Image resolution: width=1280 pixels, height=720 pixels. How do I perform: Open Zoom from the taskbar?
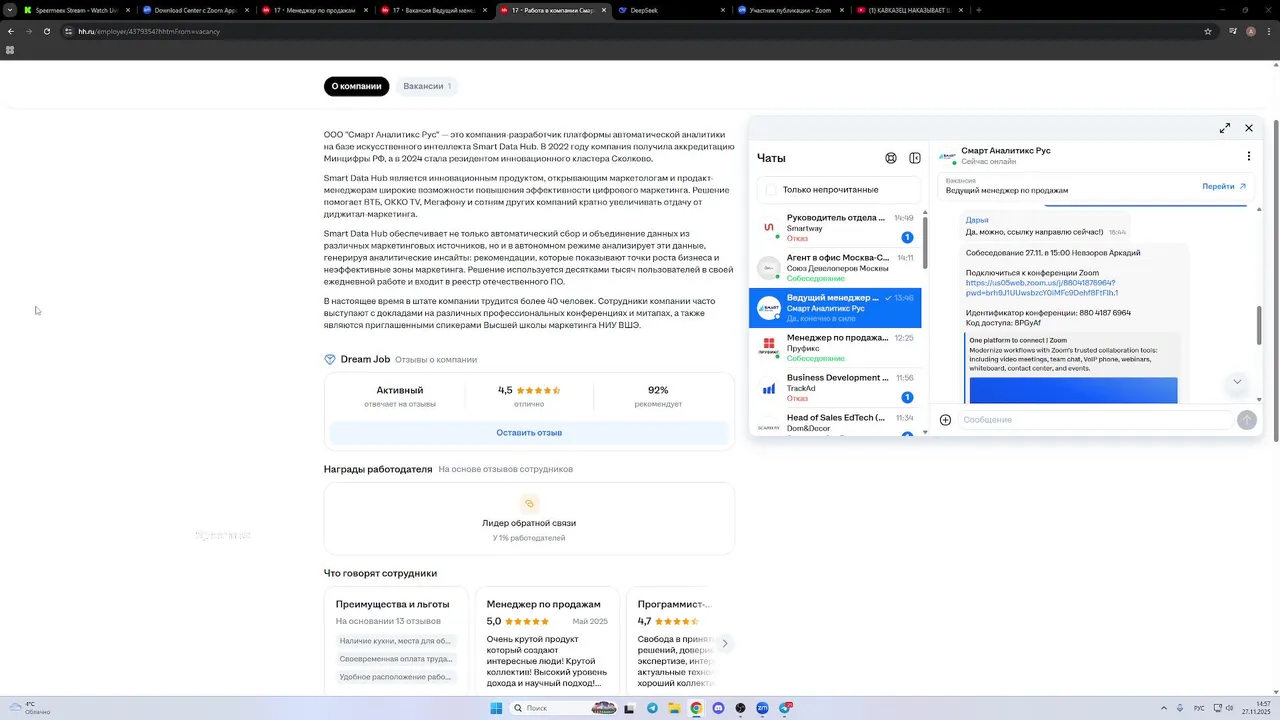click(763, 708)
